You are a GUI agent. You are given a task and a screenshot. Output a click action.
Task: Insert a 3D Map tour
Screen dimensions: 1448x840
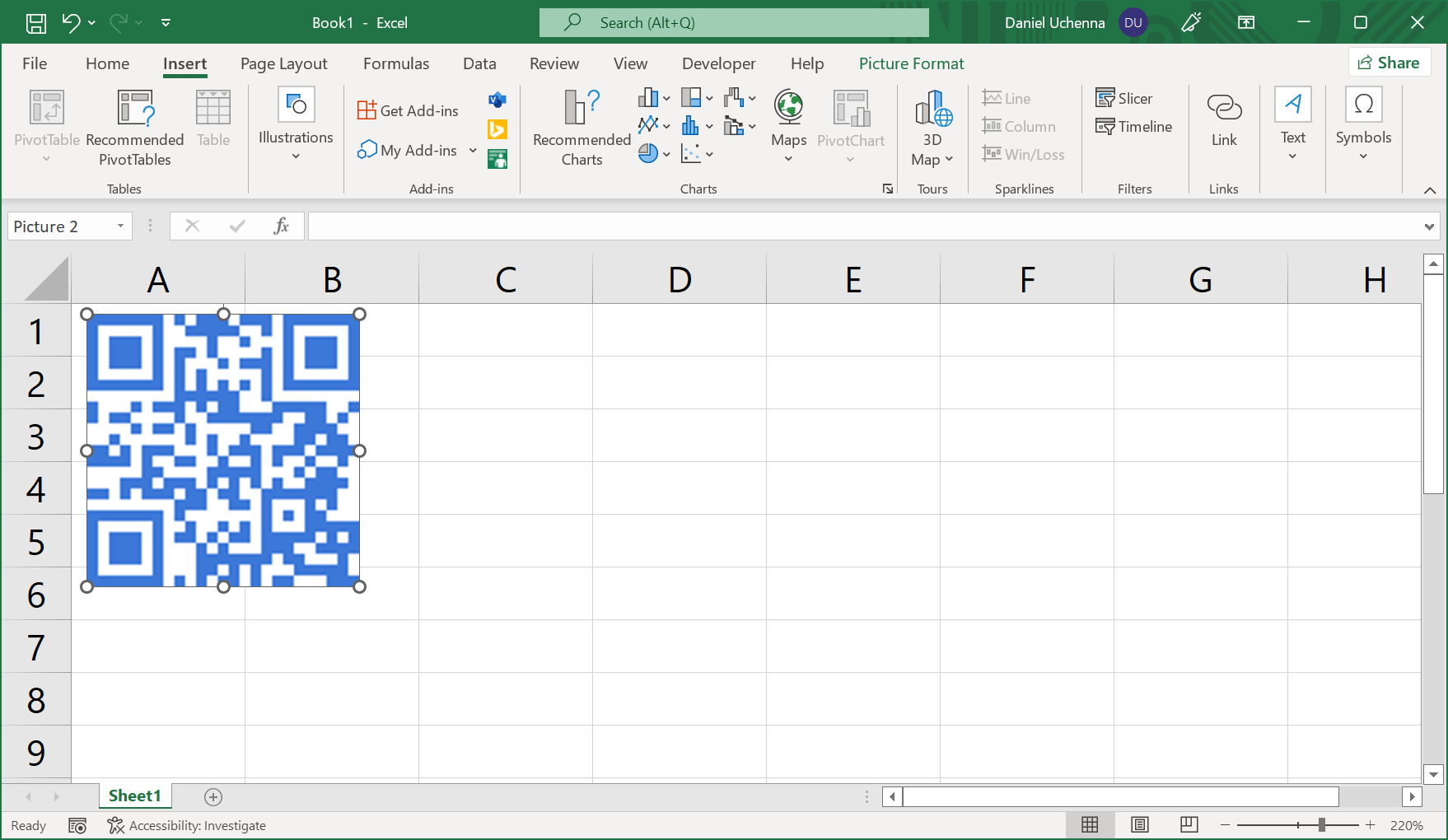coord(932,127)
